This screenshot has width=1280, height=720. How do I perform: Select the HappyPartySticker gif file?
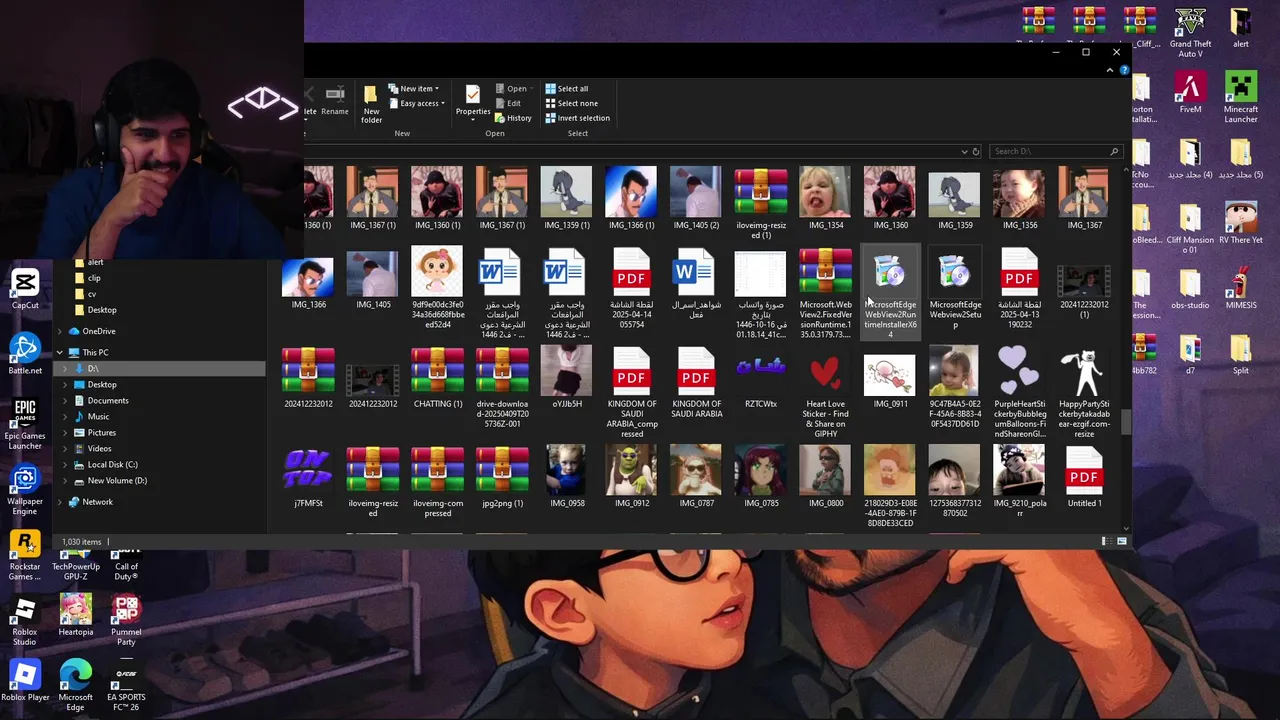point(1084,392)
